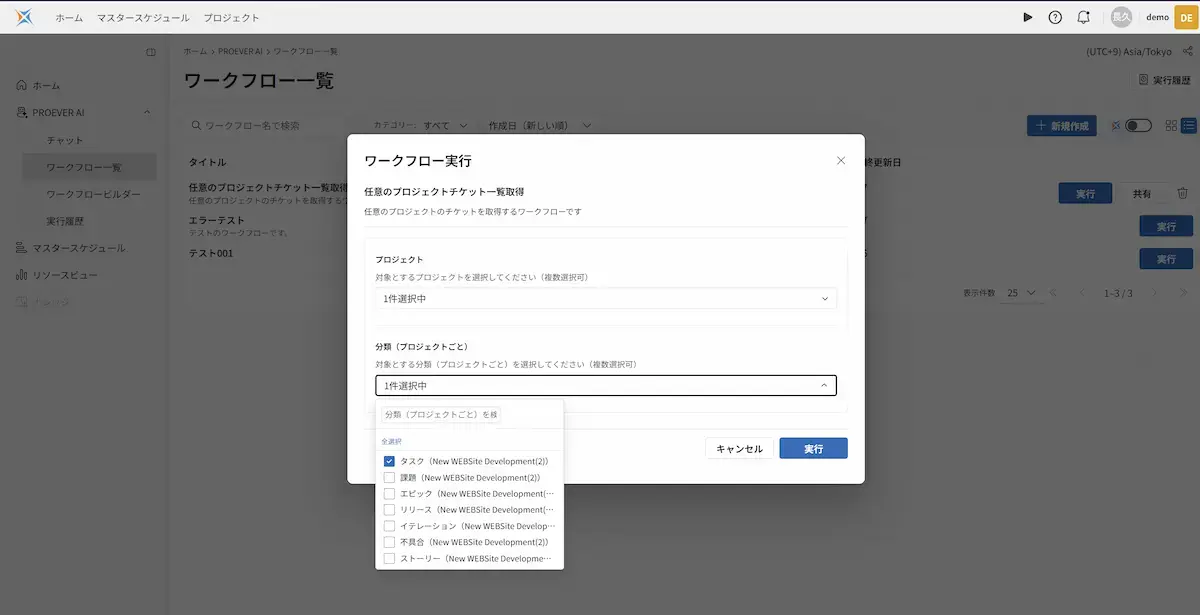Viewport: 1200px width, 615px height.
Task: Click the 分類 search box in dropdown
Action: click(440, 414)
